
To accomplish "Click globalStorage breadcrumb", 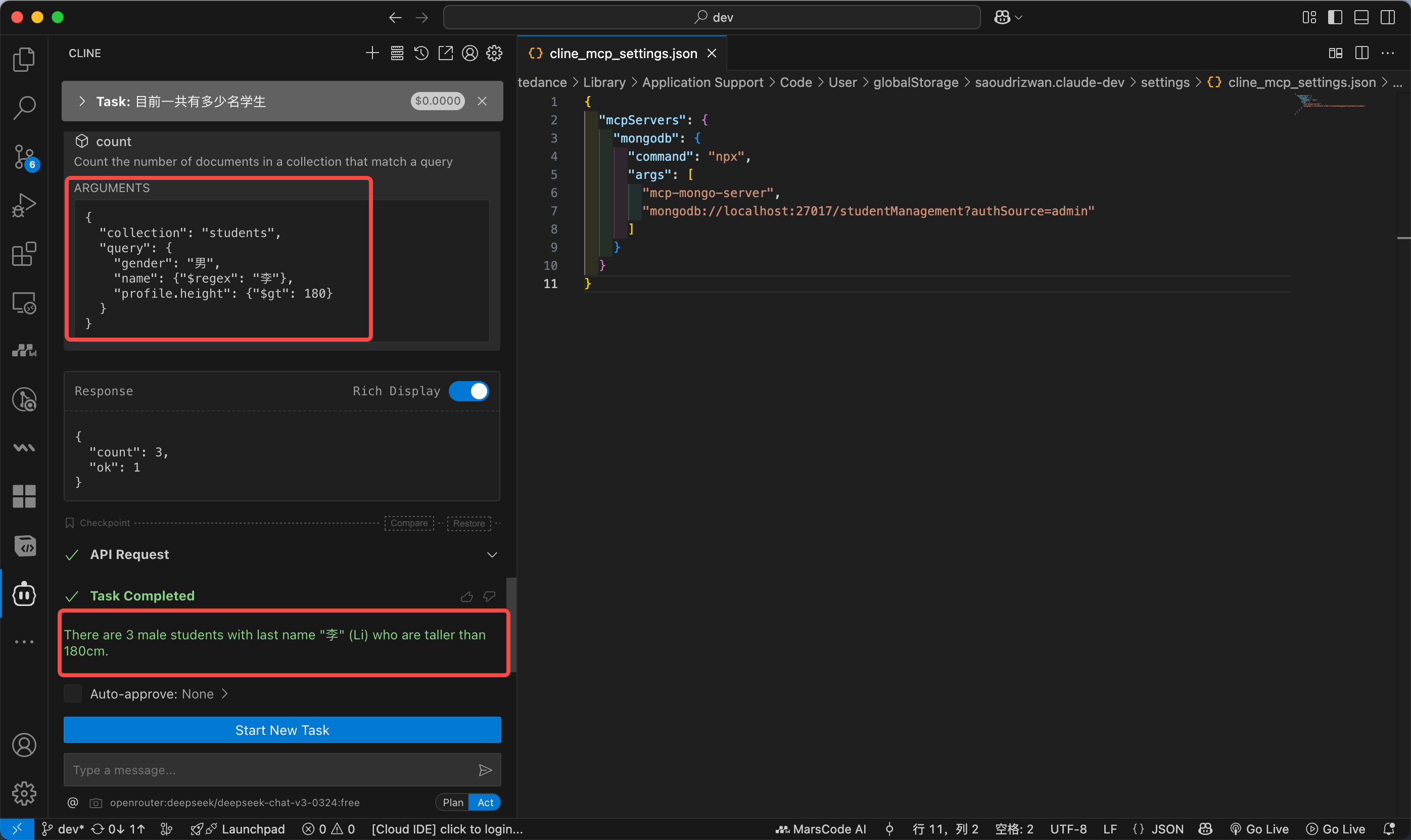I will [x=915, y=83].
